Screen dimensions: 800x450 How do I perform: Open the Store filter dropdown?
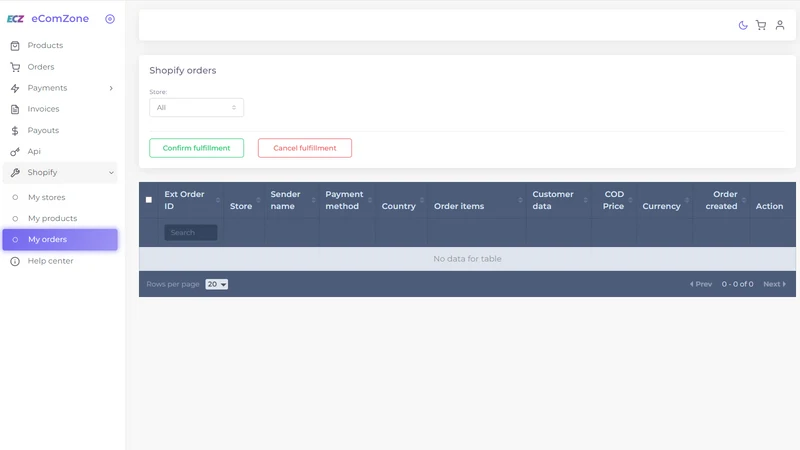(196, 108)
